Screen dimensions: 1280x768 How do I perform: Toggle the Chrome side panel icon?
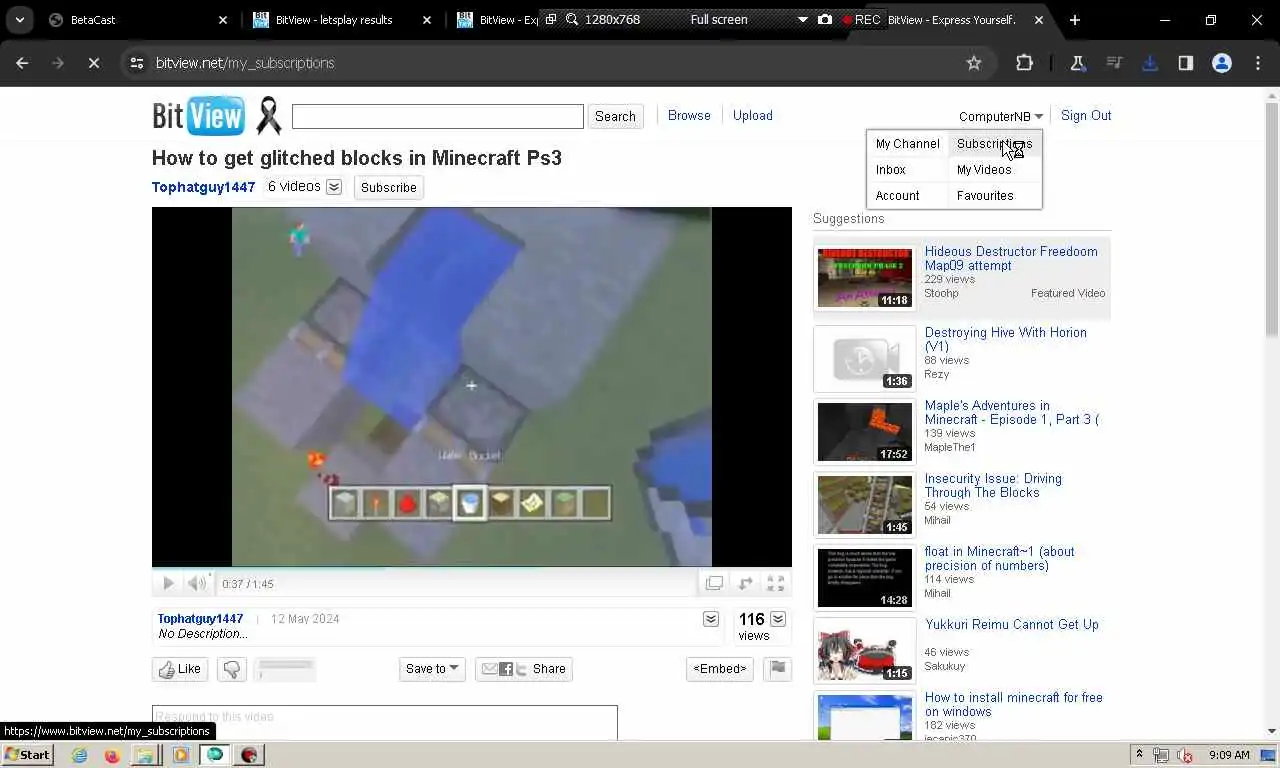click(x=1186, y=63)
